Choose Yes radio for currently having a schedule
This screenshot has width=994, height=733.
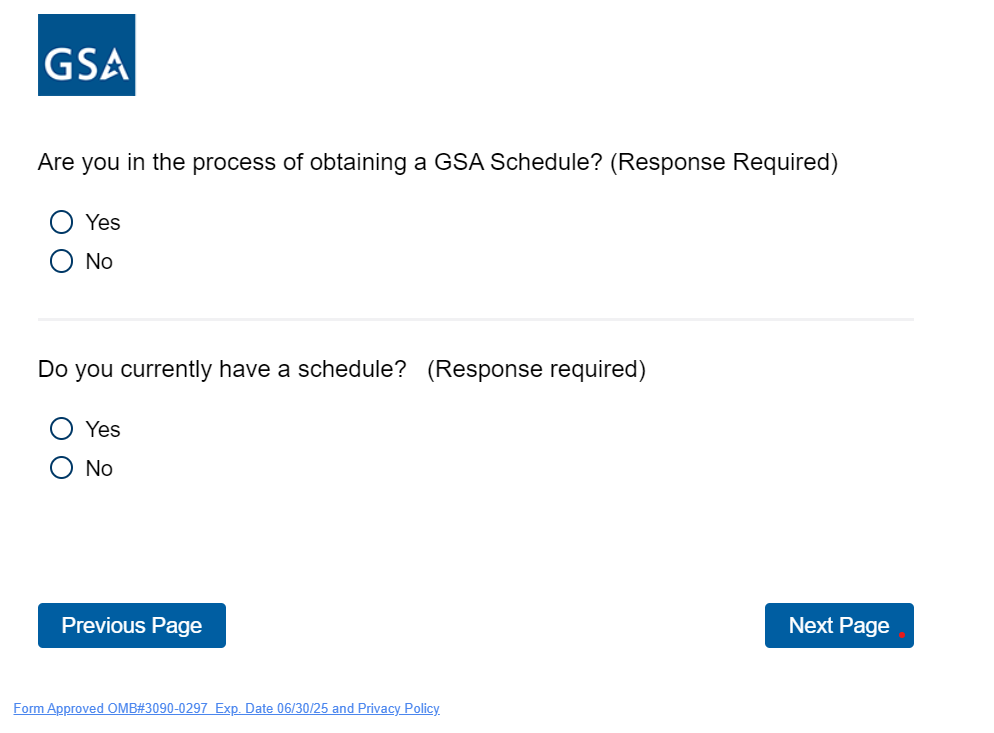coord(61,429)
